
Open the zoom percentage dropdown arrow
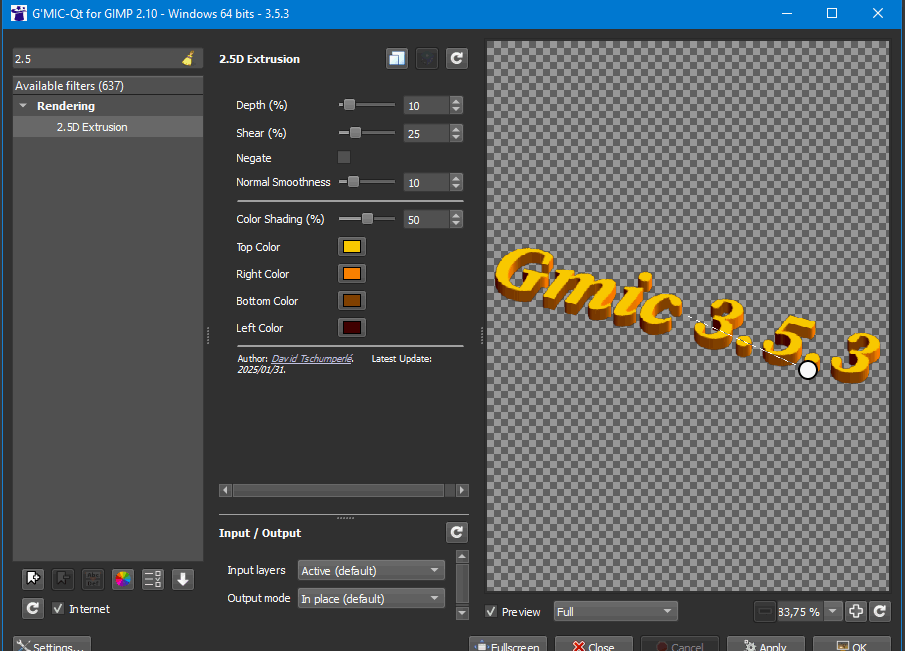click(x=832, y=611)
